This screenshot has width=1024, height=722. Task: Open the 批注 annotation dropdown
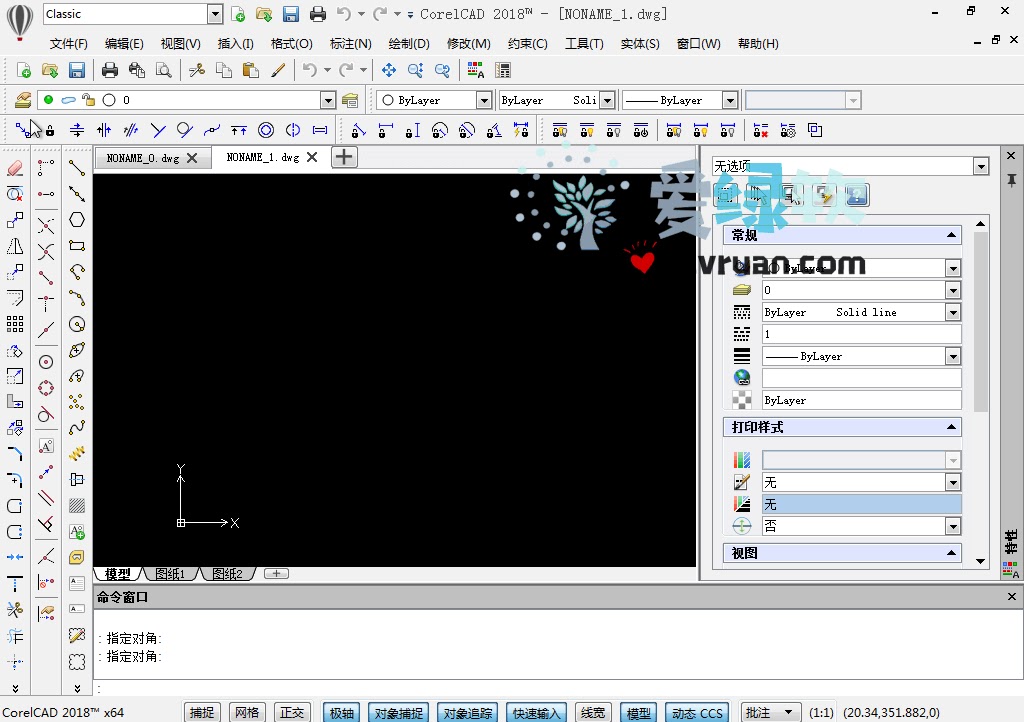[771, 713]
